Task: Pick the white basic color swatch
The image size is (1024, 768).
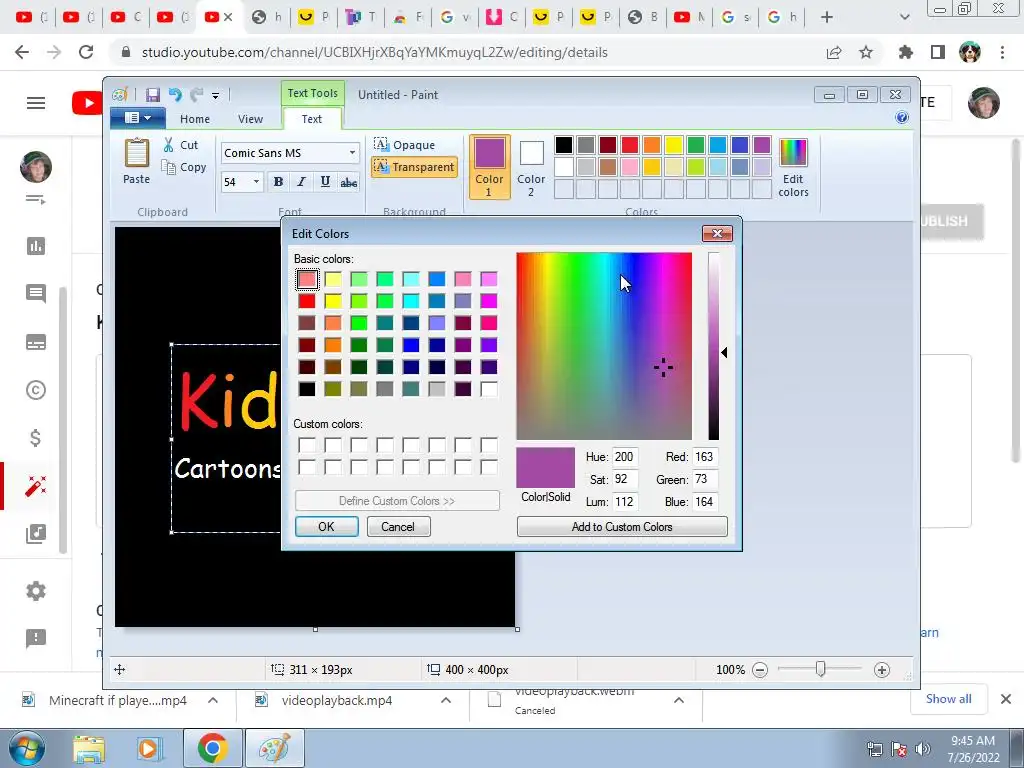Action: 489,389
